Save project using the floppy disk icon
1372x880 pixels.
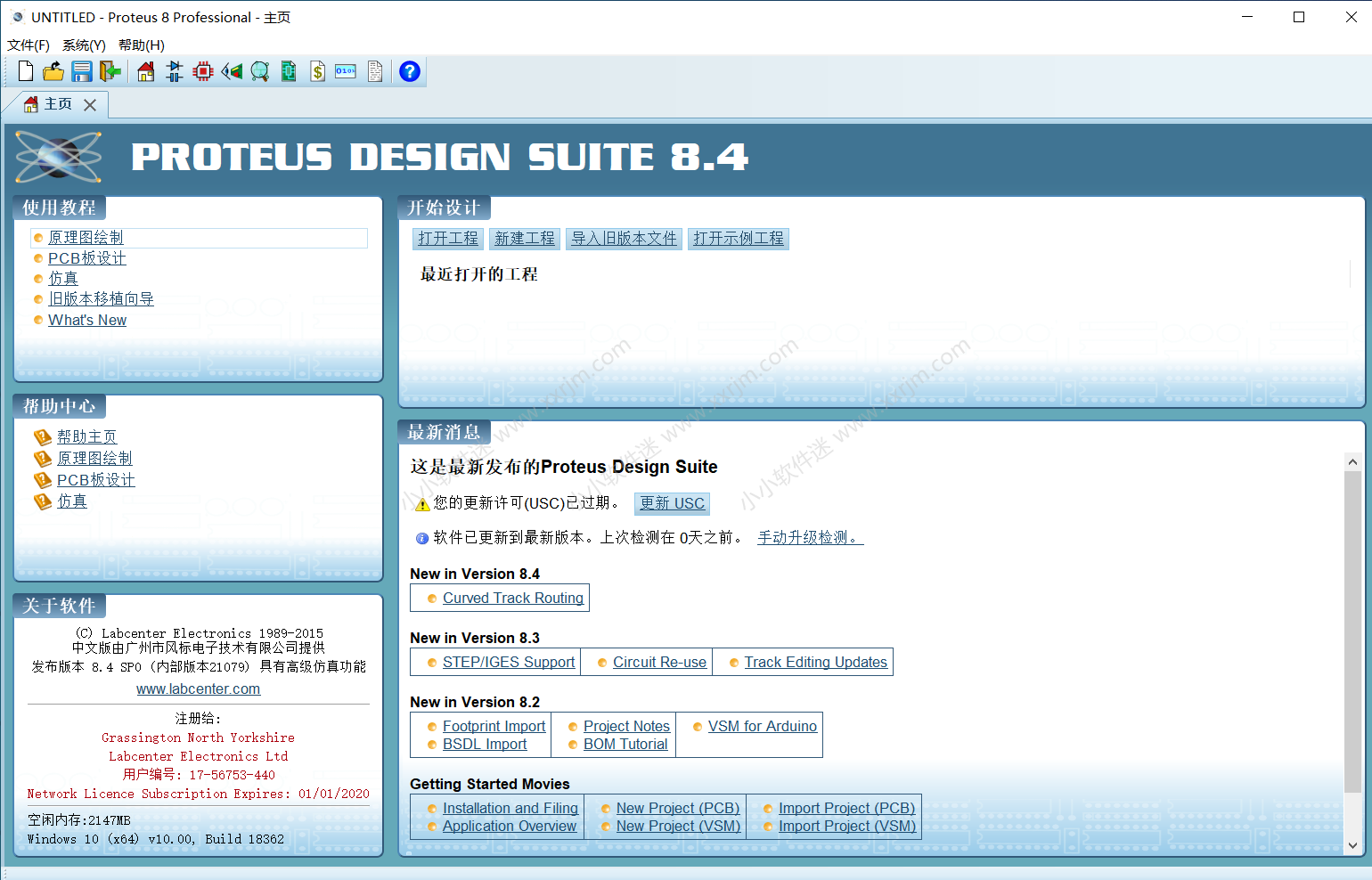pos(82,71)
